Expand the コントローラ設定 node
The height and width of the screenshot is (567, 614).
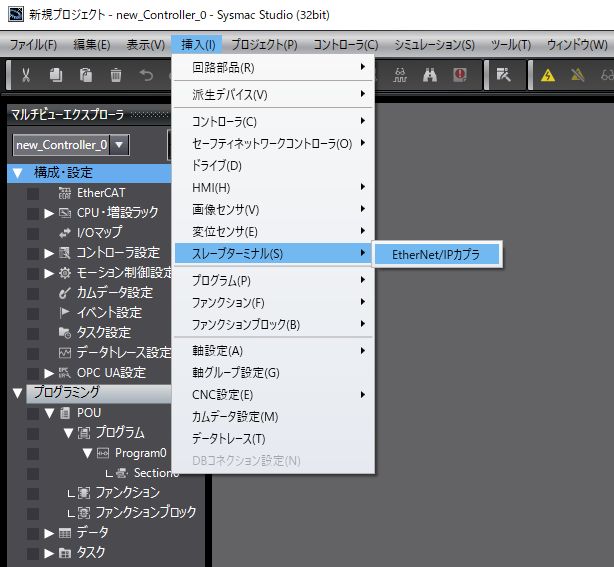point(49,253)
